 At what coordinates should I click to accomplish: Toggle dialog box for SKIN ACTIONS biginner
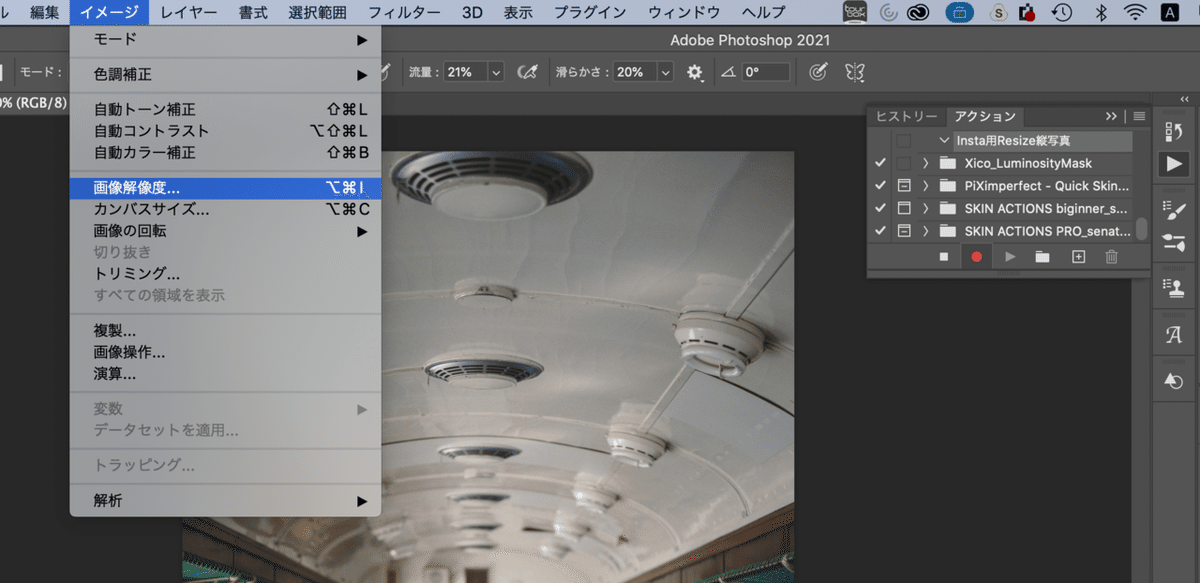point(904,208)
